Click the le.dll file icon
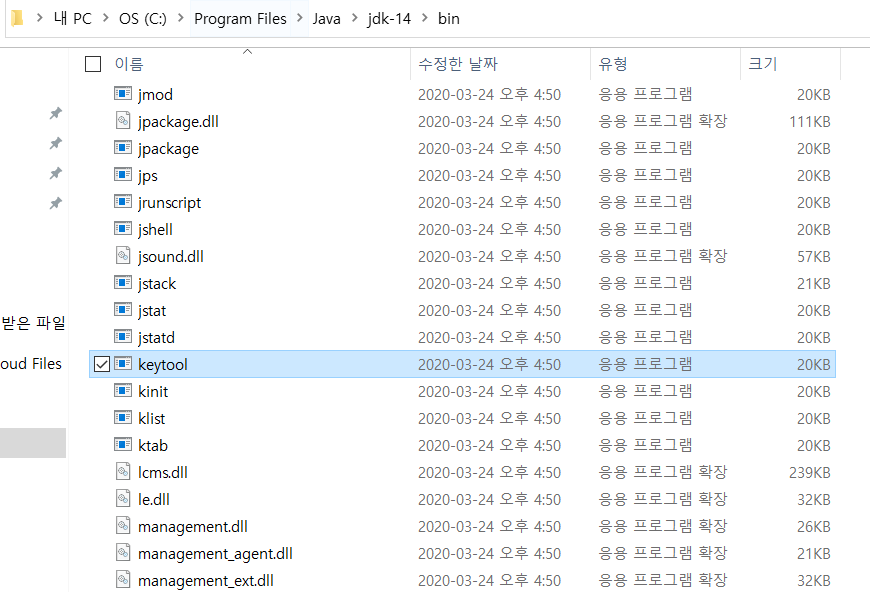The width and height of the screenshot is (870, 592). click(123, 498)
